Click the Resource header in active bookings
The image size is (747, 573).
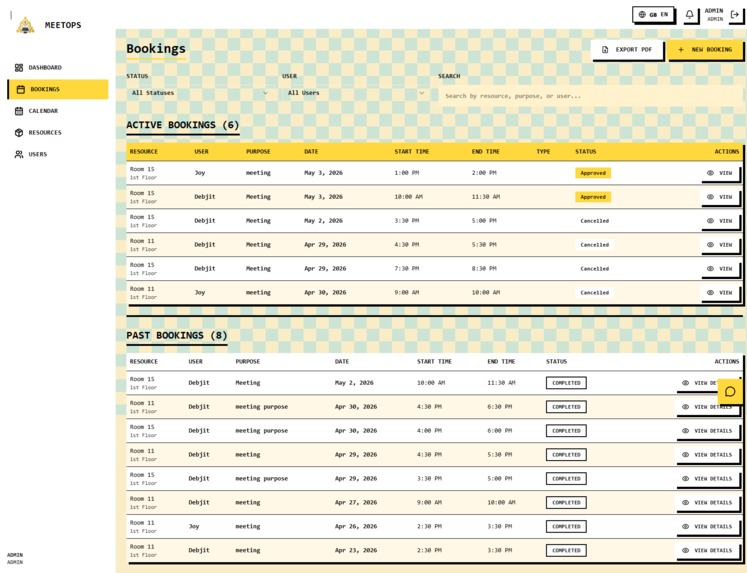143,151
